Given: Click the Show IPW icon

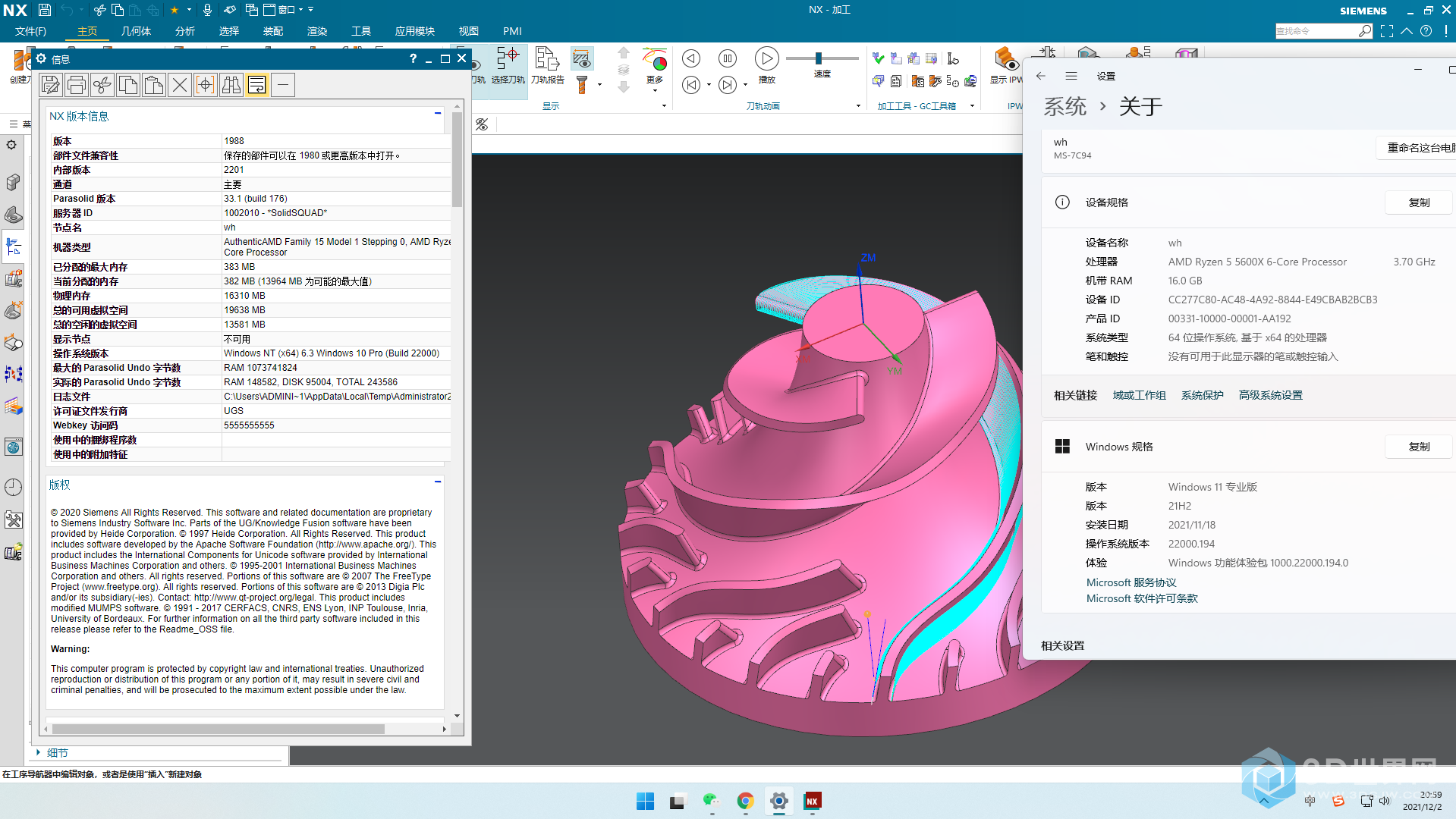Looking at the screenshot, I should point(1006,65).
